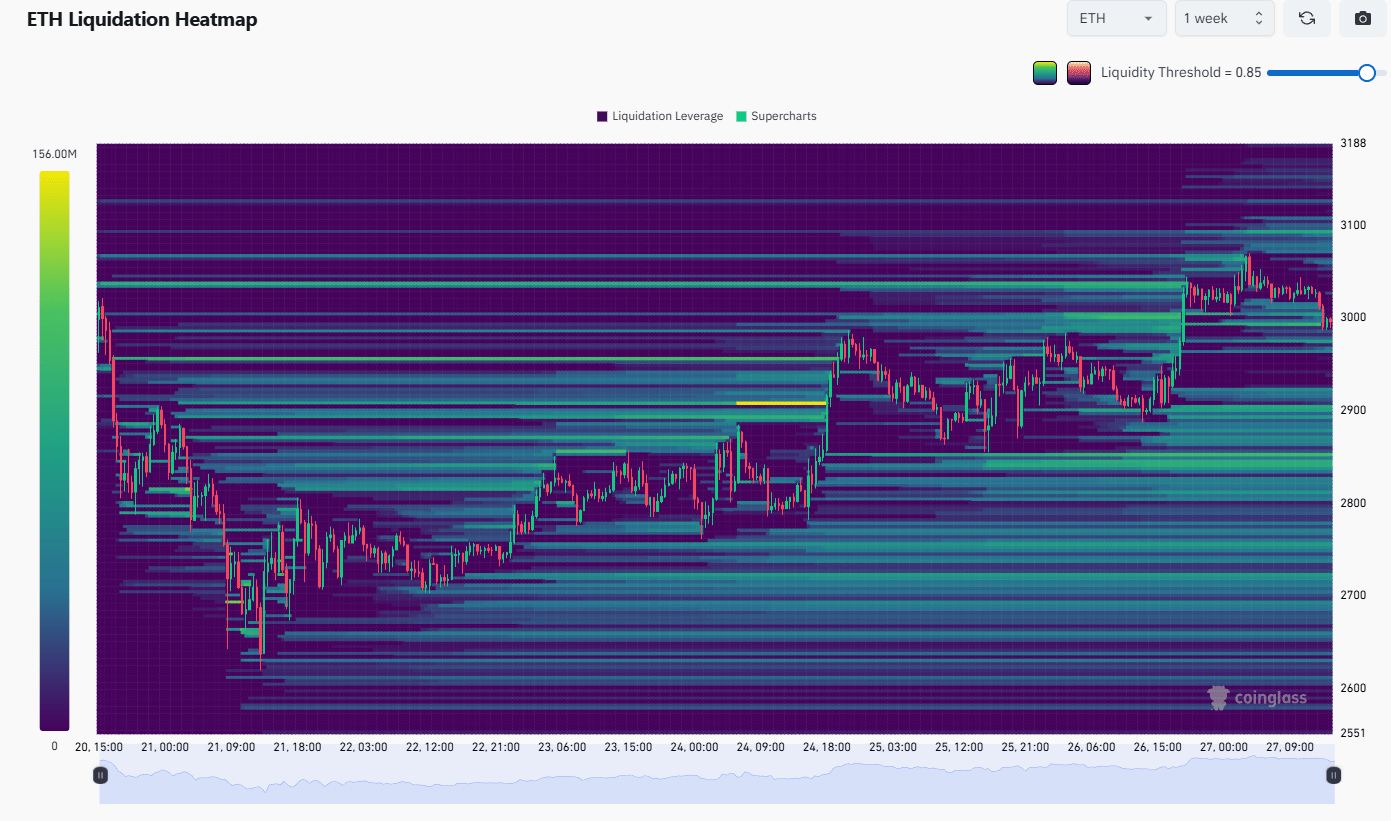This screenshot has height=821, width=1391.
Task: Open the ETH coin dropdown
Action: pos(1117,18)
